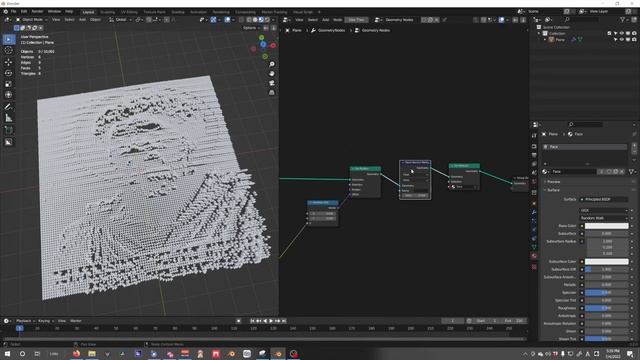Open the GGX distribution dropdown
This screenshot has width=640, height=360.
pyautogui.click(x=604, y=210)
